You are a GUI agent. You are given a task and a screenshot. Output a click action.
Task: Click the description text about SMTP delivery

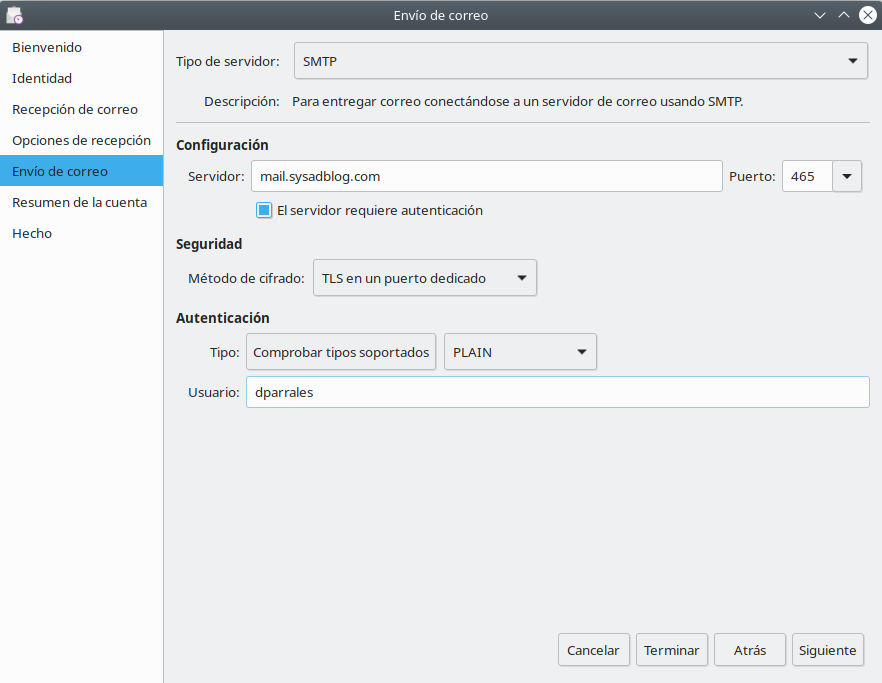pos(518,102)
